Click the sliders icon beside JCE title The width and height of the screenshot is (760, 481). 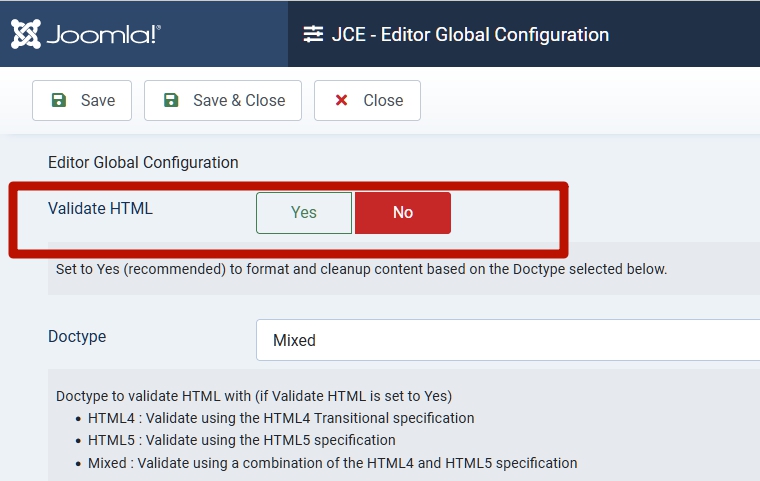(x=312, y=35)
